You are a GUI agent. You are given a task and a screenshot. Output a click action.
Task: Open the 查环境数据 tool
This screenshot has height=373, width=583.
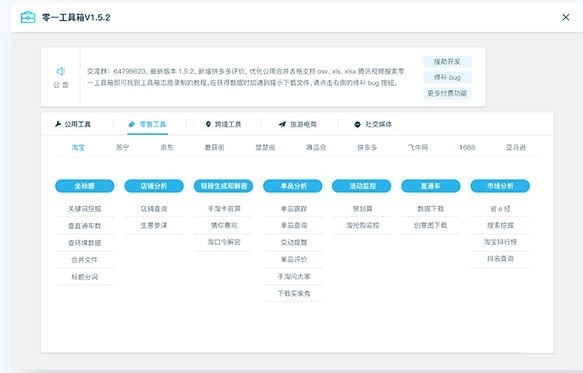tap(85, 243)
